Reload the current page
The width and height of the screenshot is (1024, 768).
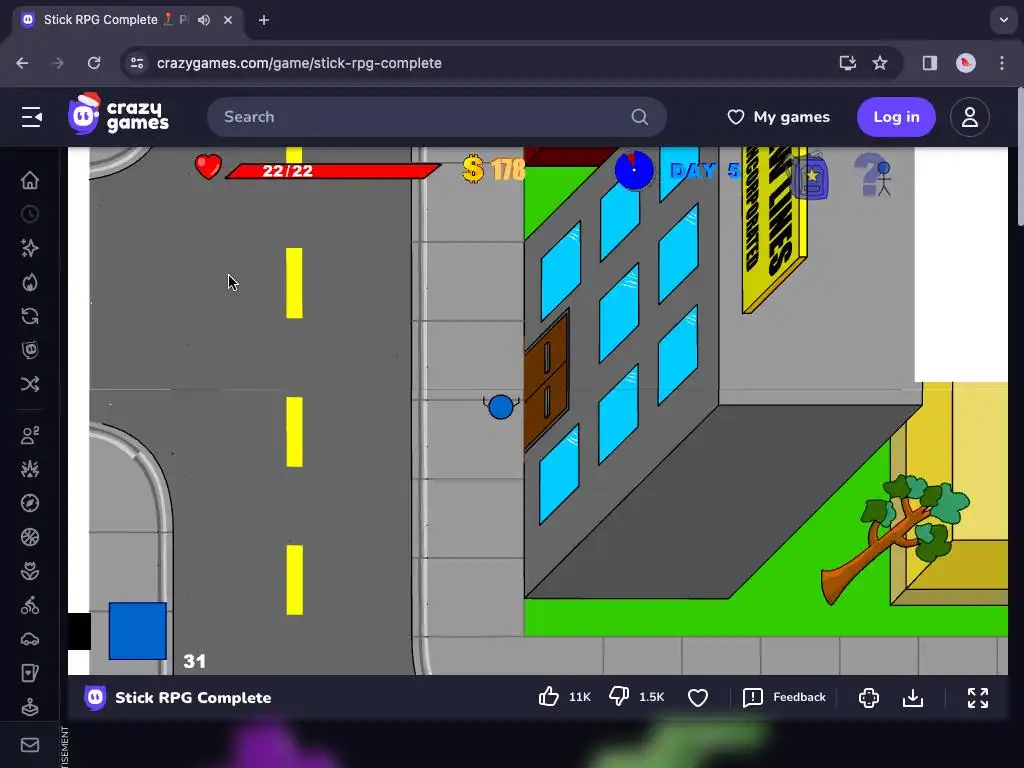point(94,63)
